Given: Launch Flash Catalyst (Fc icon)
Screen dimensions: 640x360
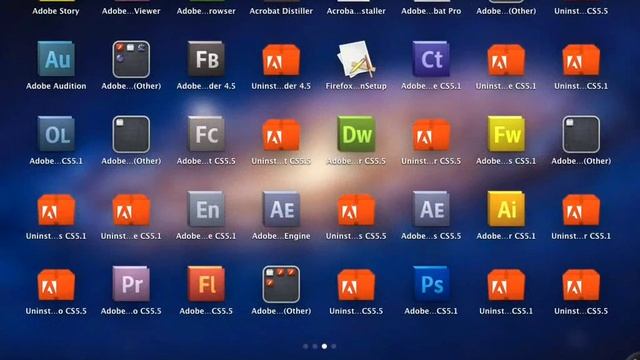Looking at the screenshot, I should (206, 134).
